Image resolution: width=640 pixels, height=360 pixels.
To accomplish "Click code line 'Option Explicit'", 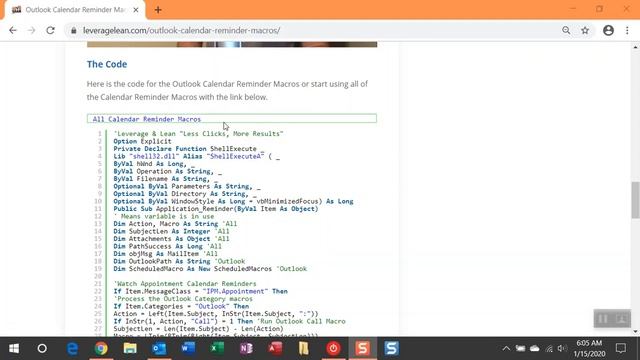I will point(142,141).
